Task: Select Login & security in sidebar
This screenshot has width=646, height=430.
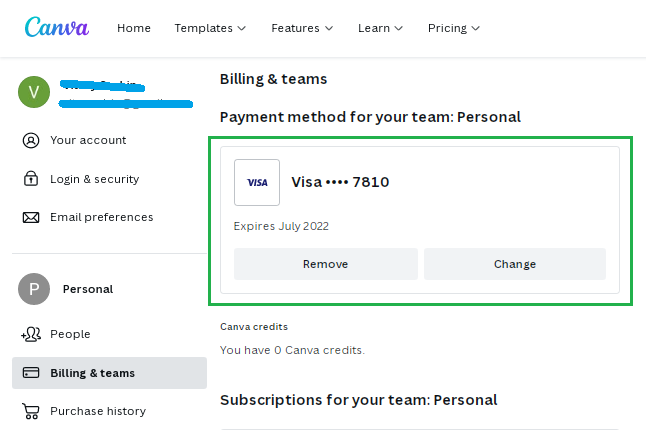Action: pyautogui.click(x=94, y=179)
